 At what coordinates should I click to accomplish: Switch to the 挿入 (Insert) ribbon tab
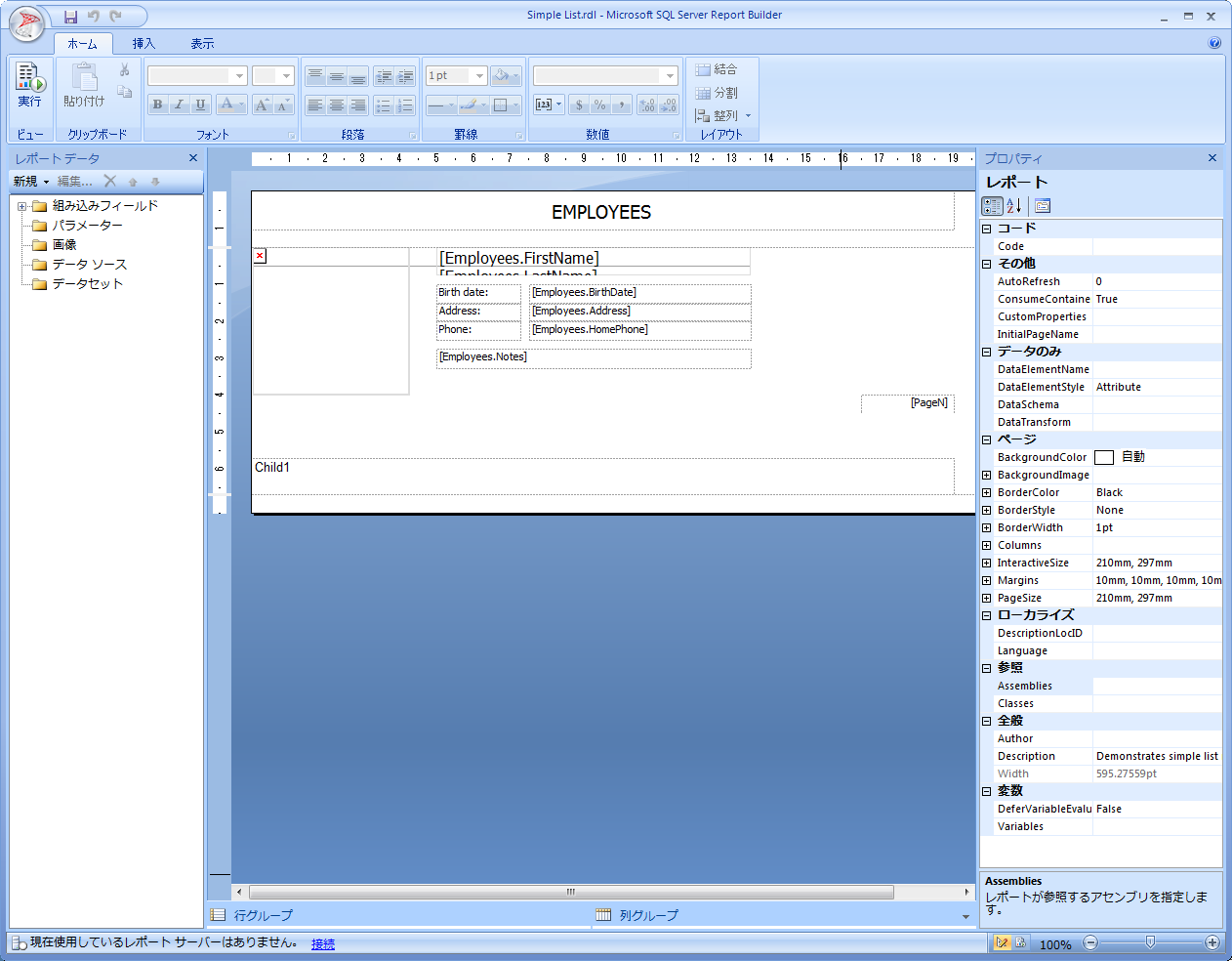tap(144, 44)
